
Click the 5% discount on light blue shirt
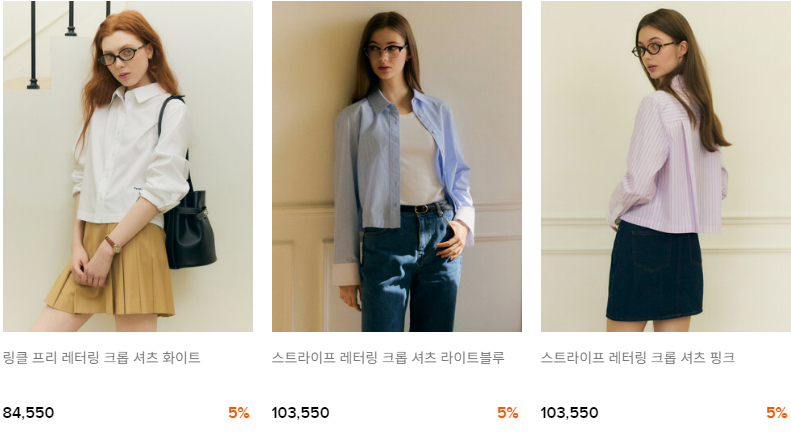click(x=508, y=413)
